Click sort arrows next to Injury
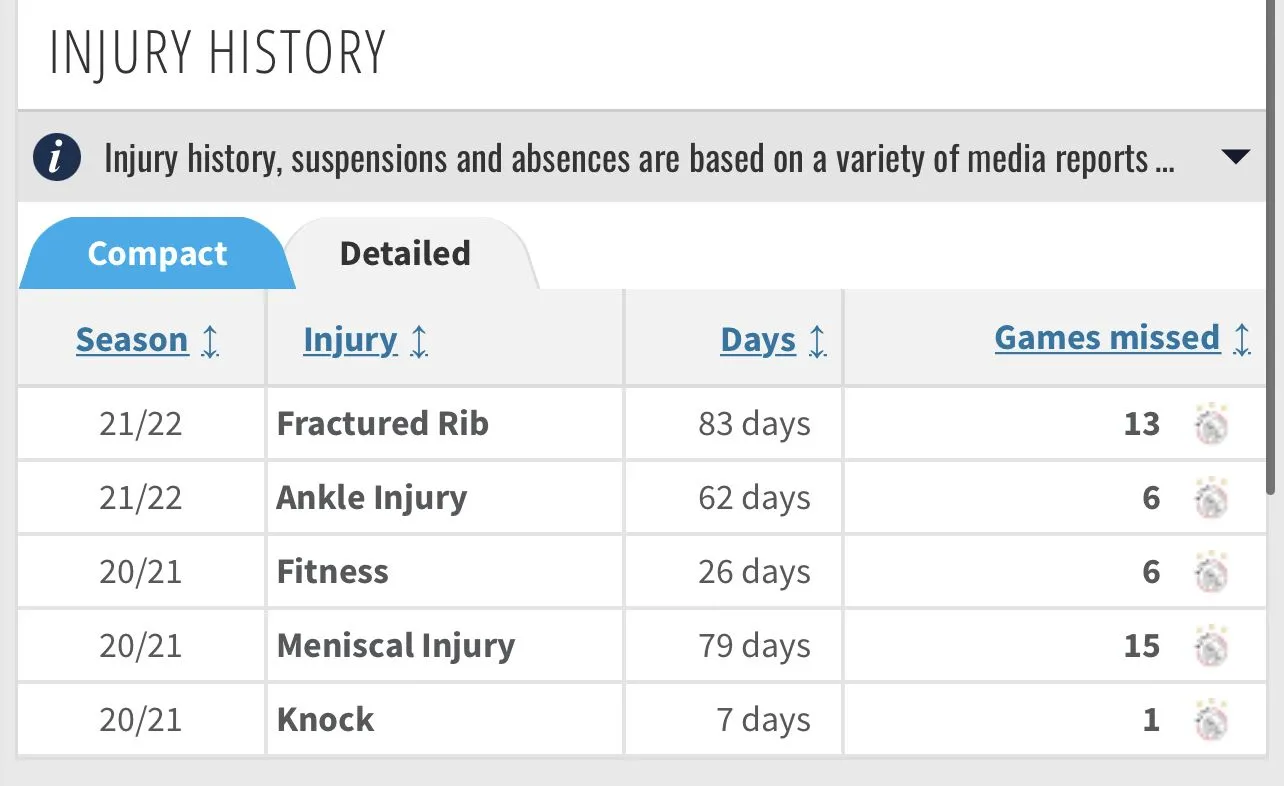Screen dimensions: 1284x786 coord(419,341)
